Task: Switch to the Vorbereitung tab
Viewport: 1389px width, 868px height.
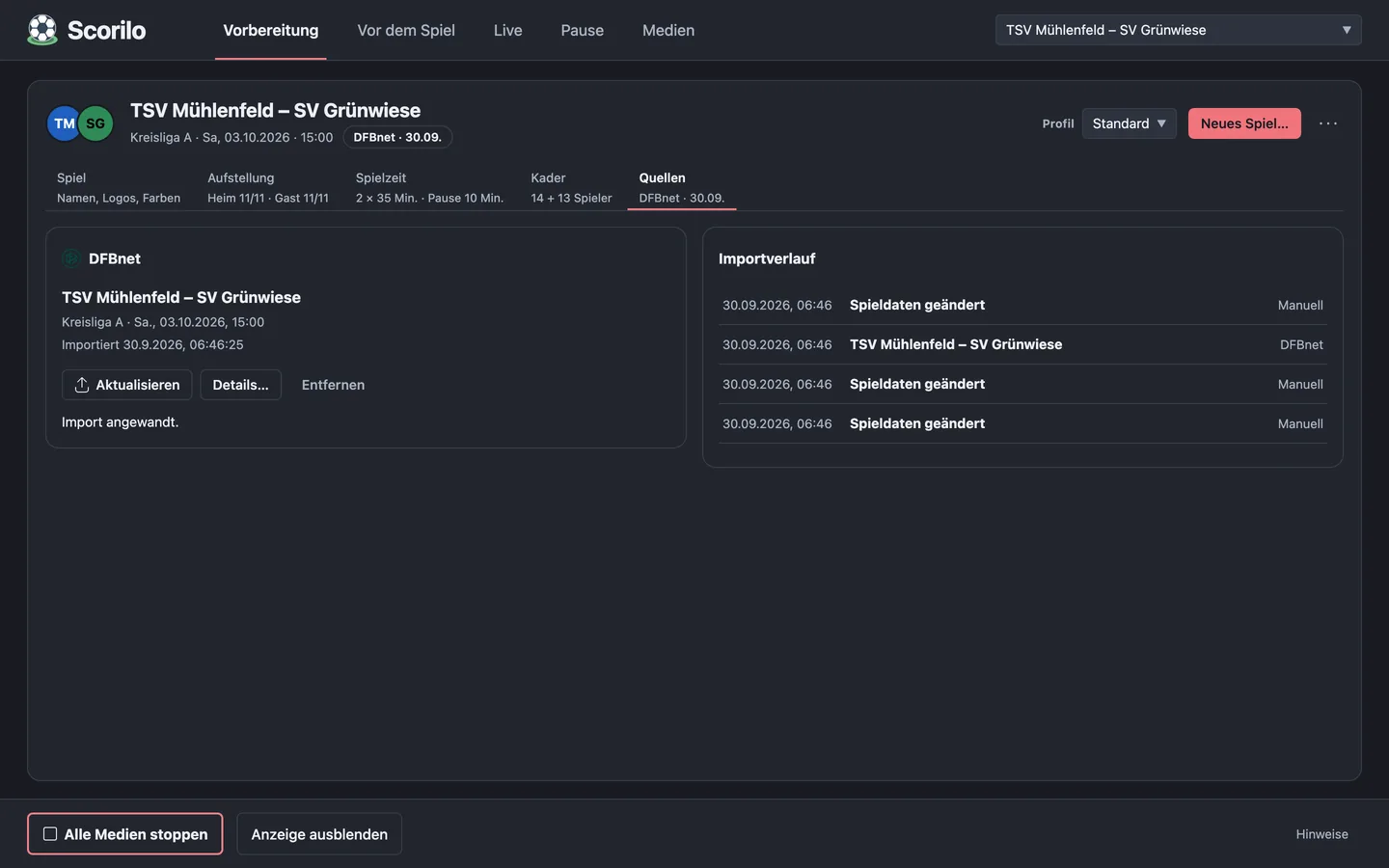Action: (271, 30)
